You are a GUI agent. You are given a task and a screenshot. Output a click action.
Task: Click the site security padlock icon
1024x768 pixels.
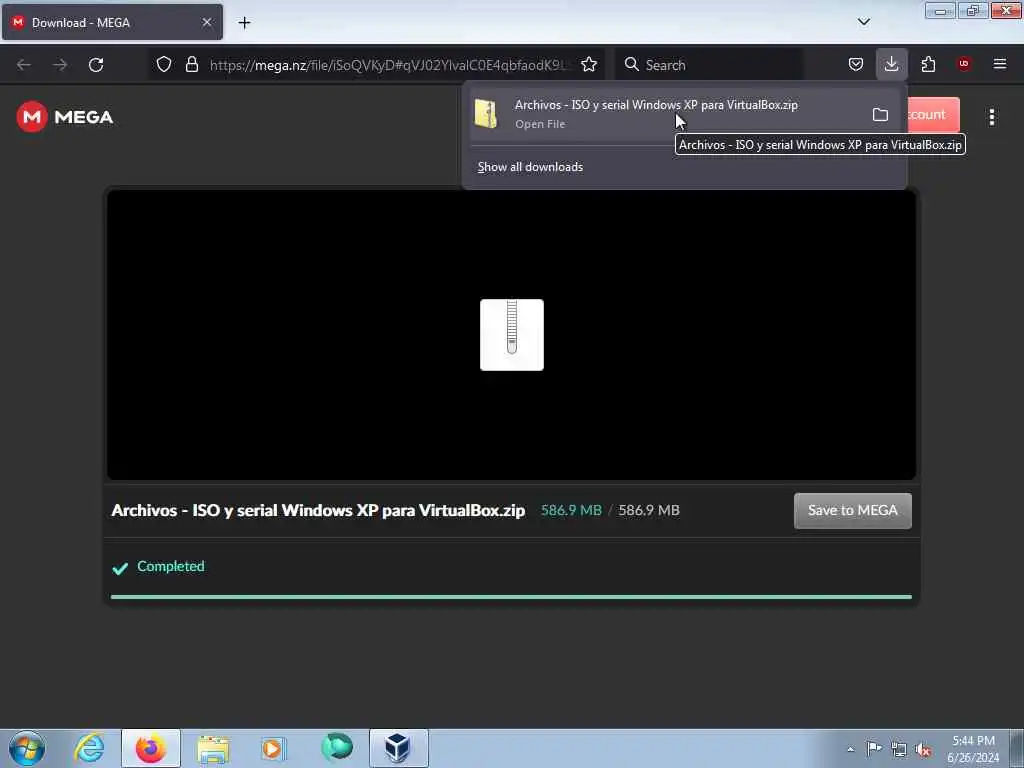(191, 64)
